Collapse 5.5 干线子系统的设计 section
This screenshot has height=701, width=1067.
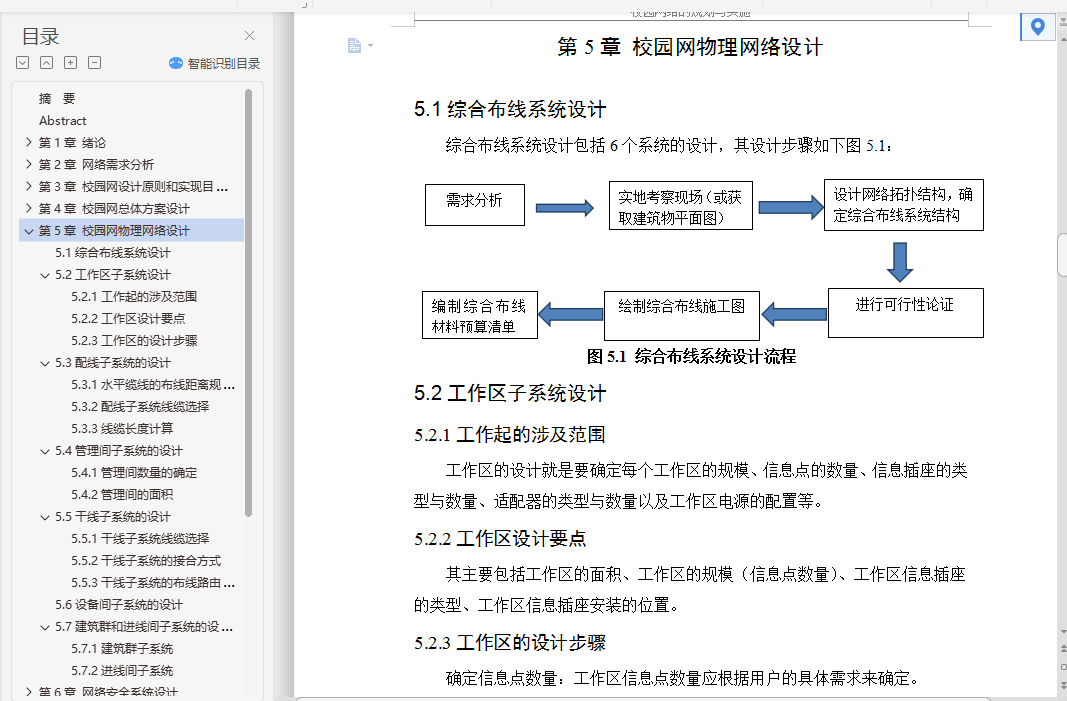[x=45, y=517]
